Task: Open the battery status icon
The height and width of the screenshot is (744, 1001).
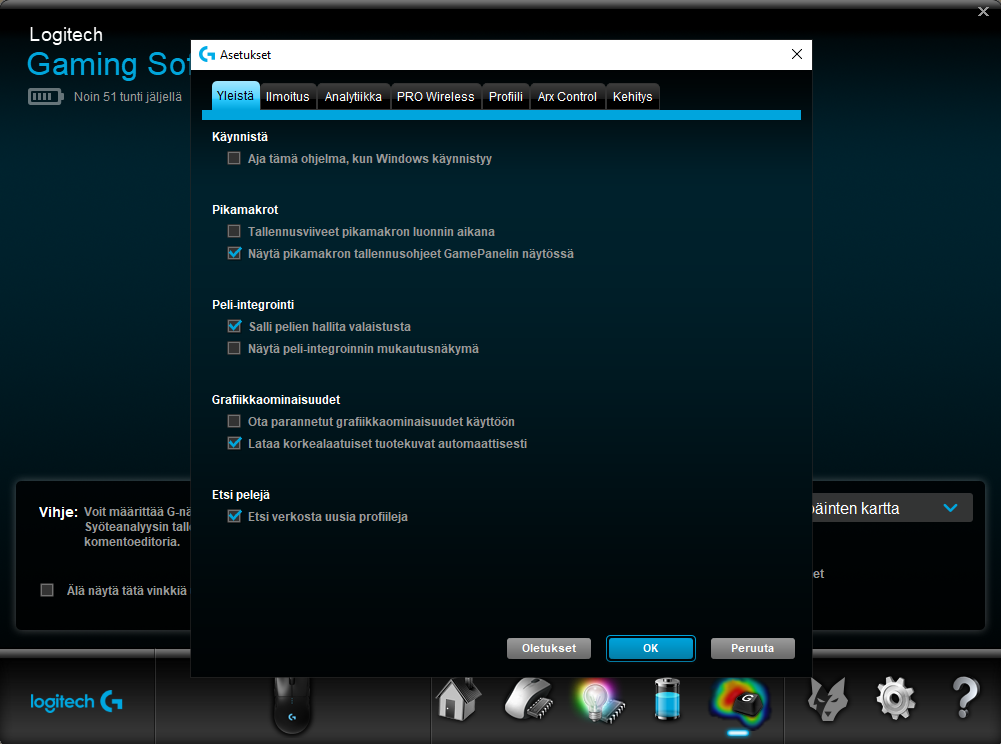Action: pos(667,700)
